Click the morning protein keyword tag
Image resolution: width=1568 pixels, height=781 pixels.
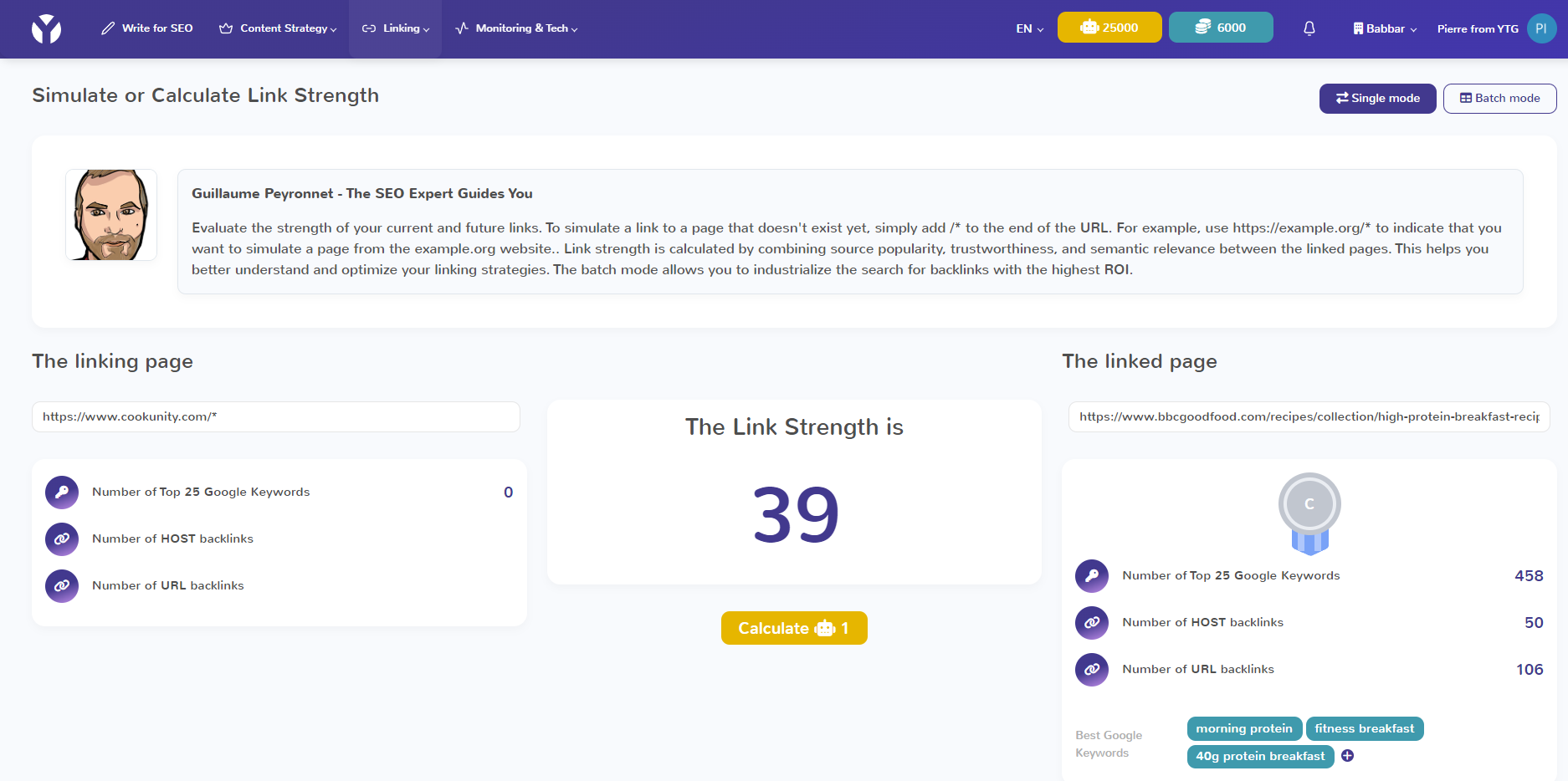(x=1244, y=728)
